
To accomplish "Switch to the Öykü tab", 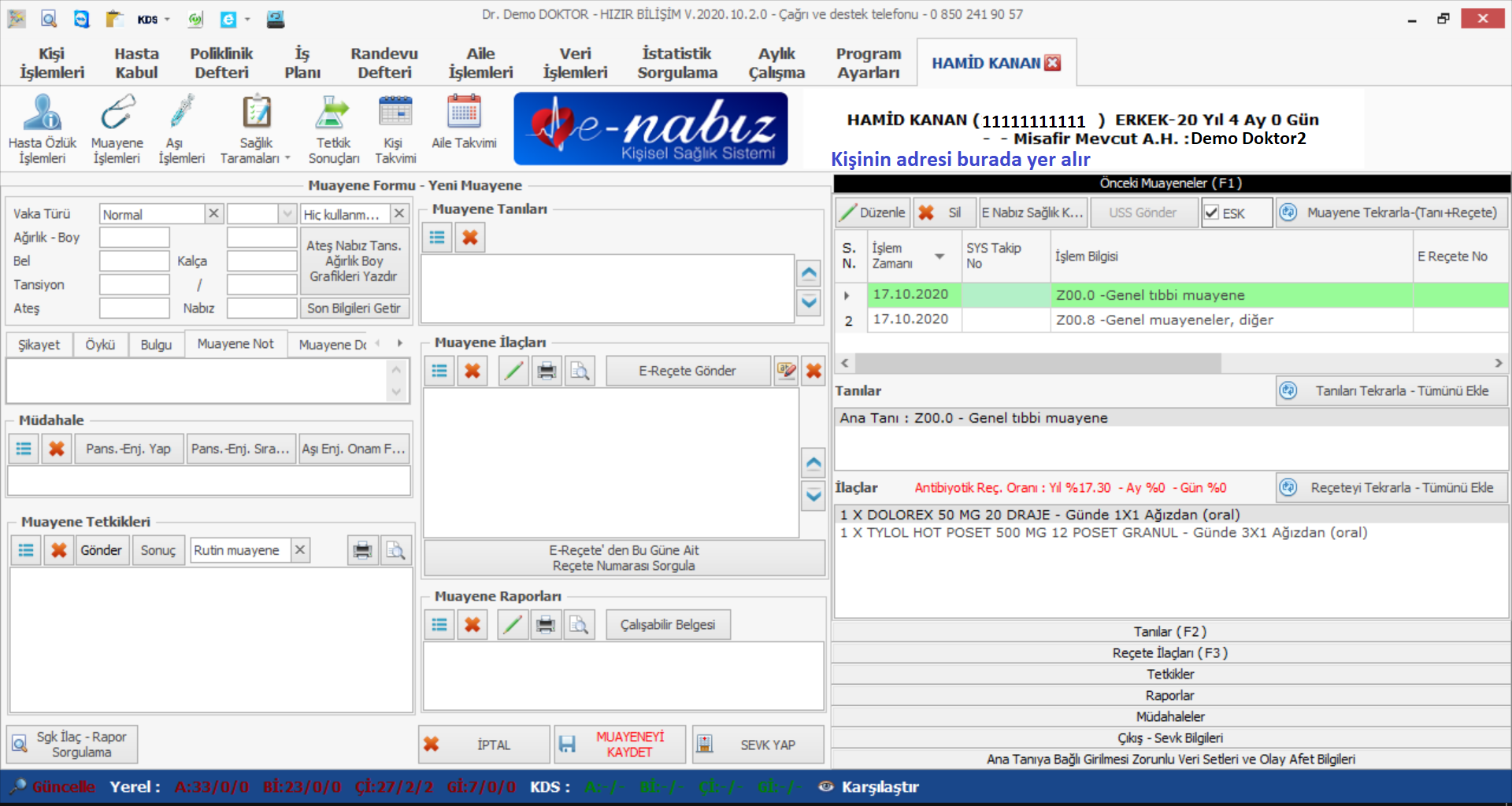I will coord(100,345).
